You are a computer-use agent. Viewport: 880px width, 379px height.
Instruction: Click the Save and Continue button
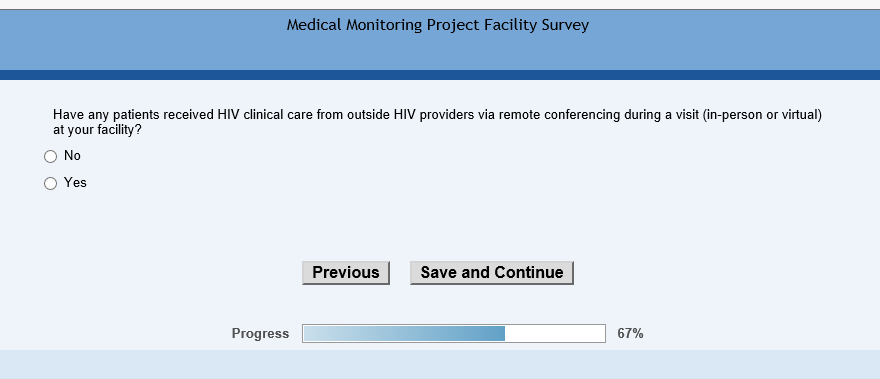tap(492, 273)
